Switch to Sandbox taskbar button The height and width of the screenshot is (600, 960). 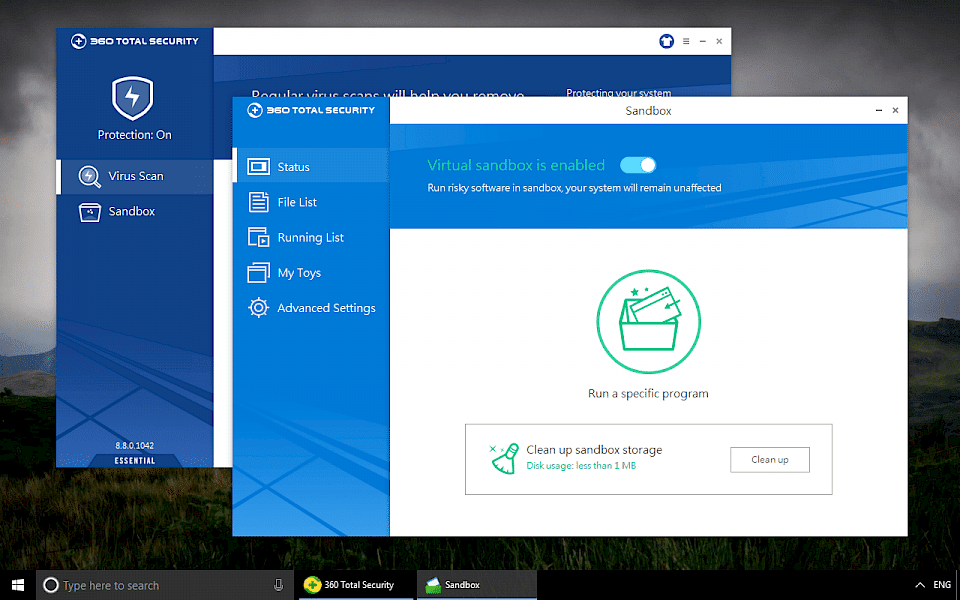tap(477, 585)
